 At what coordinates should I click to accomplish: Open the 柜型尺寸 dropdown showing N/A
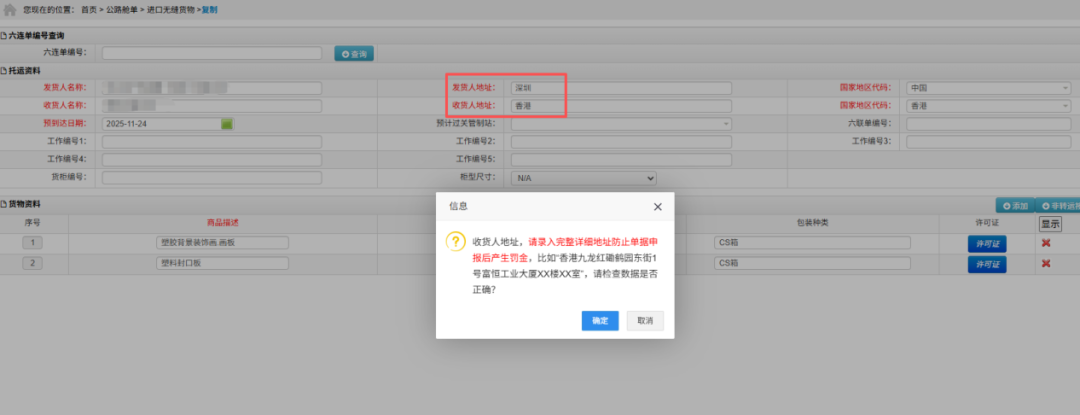(583, 178)
